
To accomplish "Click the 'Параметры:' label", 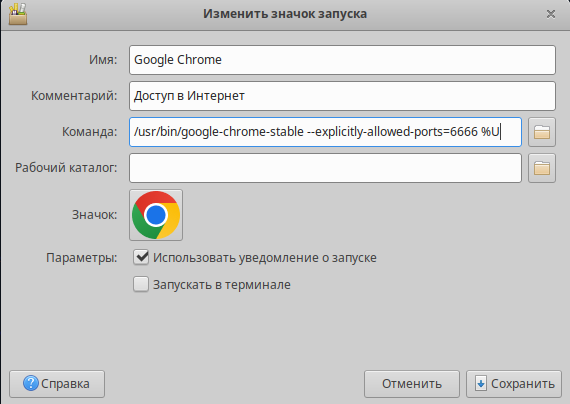I will point(82,258).
